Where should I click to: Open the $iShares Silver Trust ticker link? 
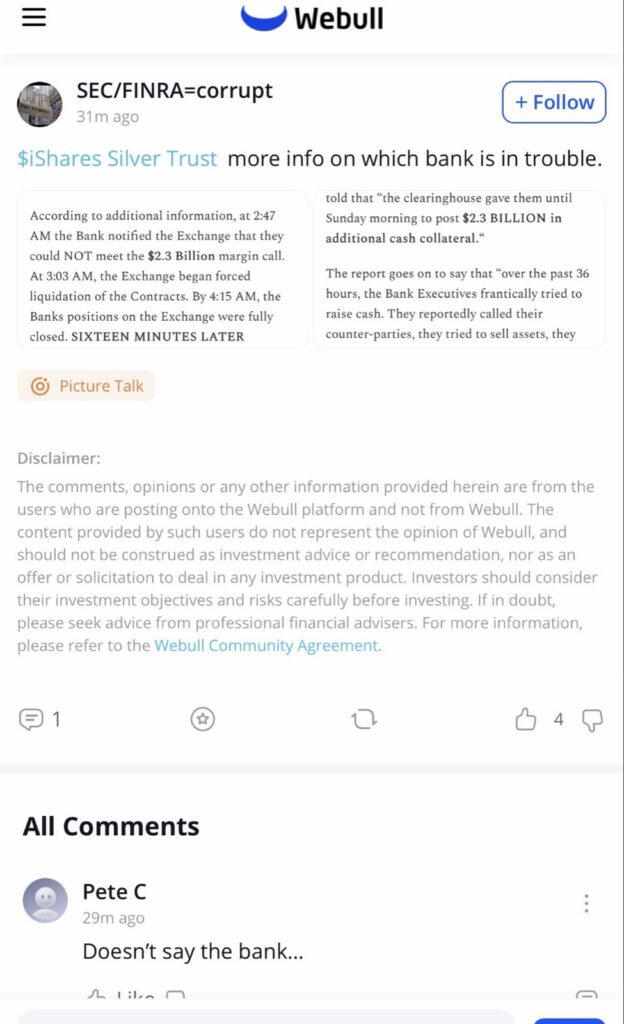pos(117,159)
